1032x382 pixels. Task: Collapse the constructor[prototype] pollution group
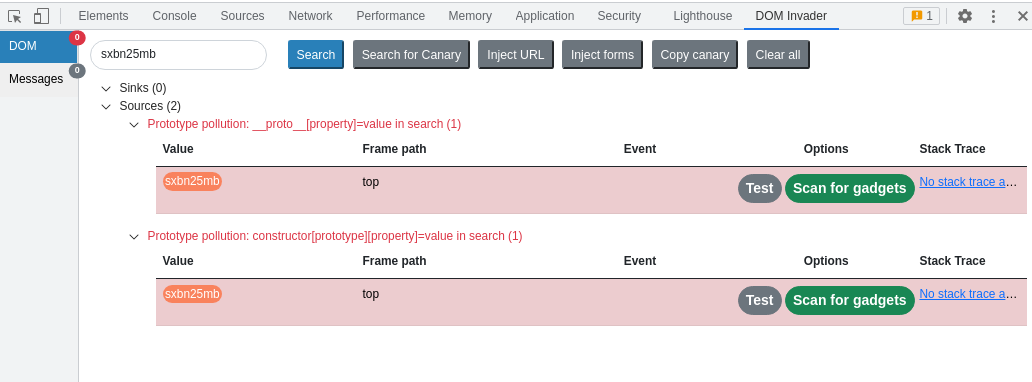pos(134,236)
